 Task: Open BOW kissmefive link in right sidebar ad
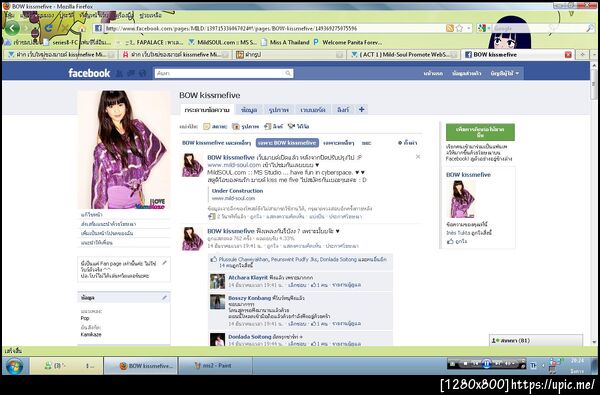pos(468,175)
